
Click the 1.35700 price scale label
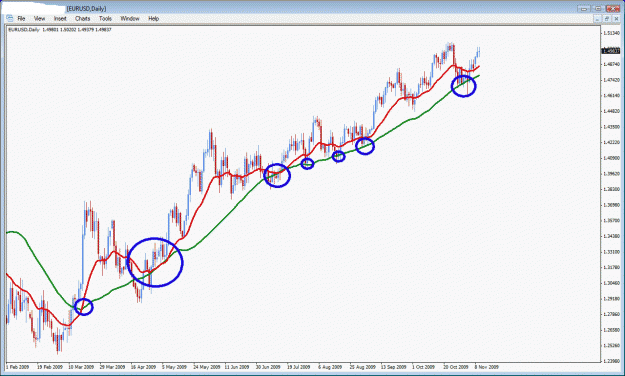coord(612,220)
